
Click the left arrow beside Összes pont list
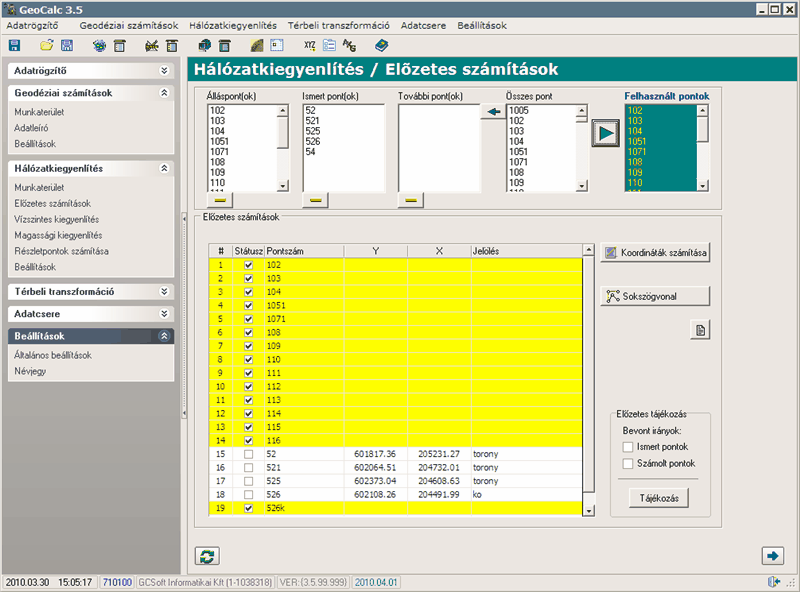pyautogui.click(x=493, y=111)
